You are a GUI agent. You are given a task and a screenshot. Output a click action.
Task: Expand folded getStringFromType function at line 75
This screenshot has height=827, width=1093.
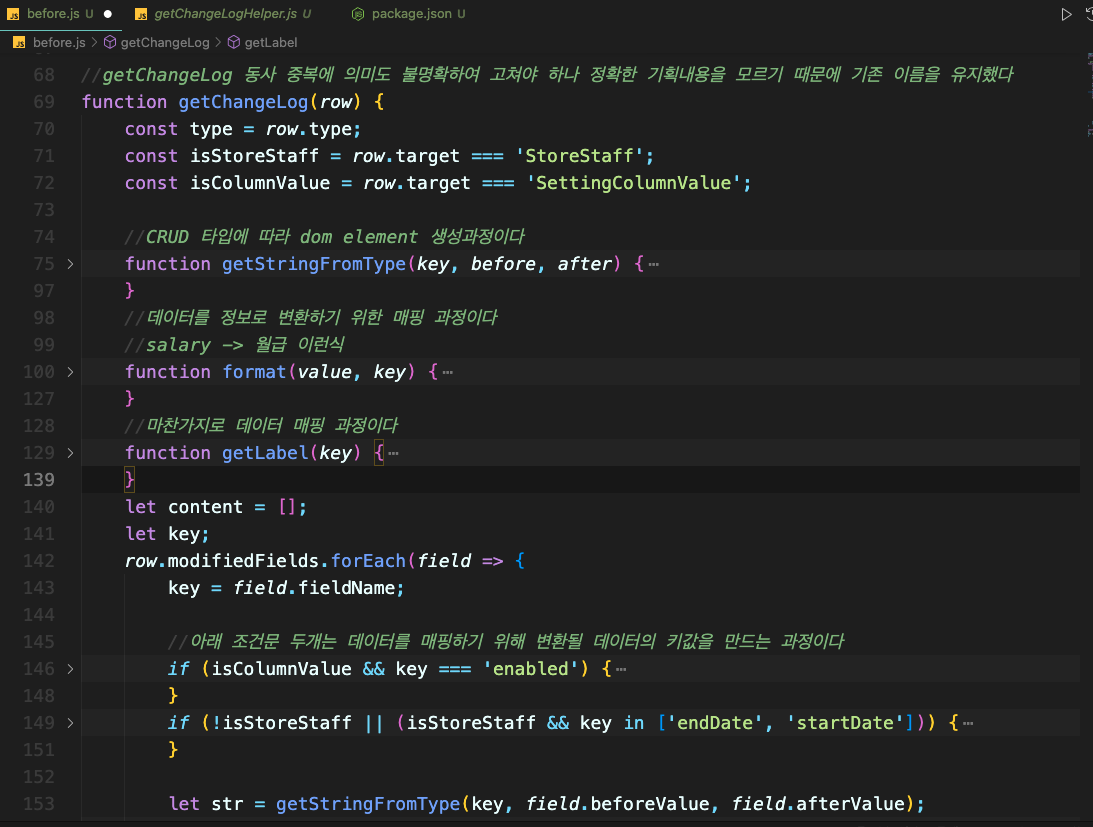[x=70, y=264]
